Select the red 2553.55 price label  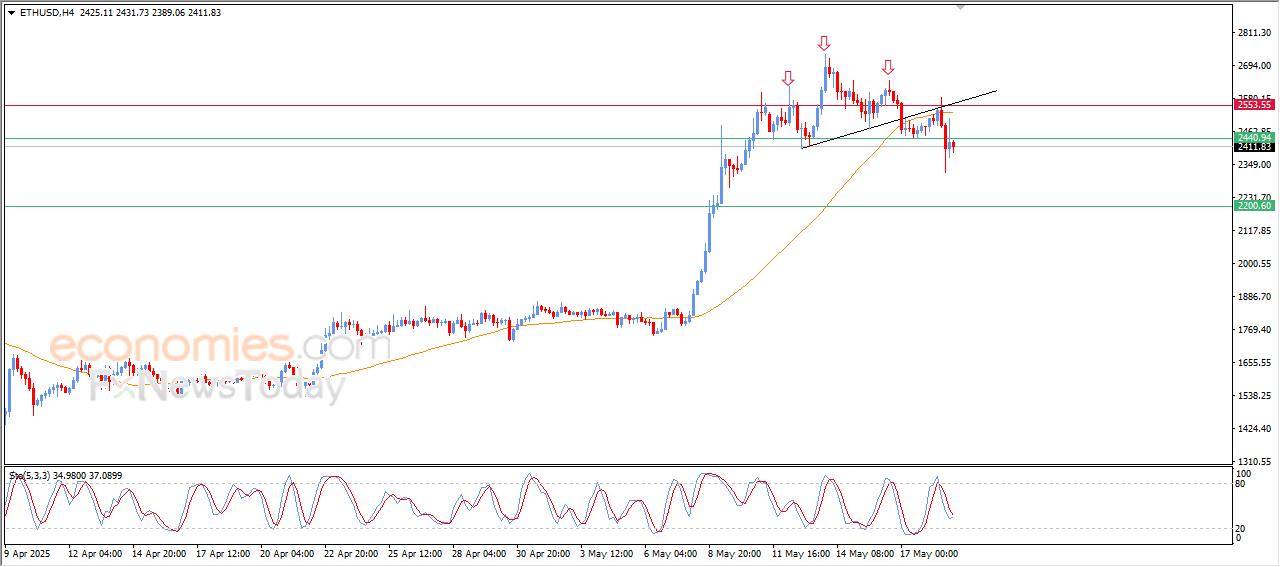(x=1253, y=105)
